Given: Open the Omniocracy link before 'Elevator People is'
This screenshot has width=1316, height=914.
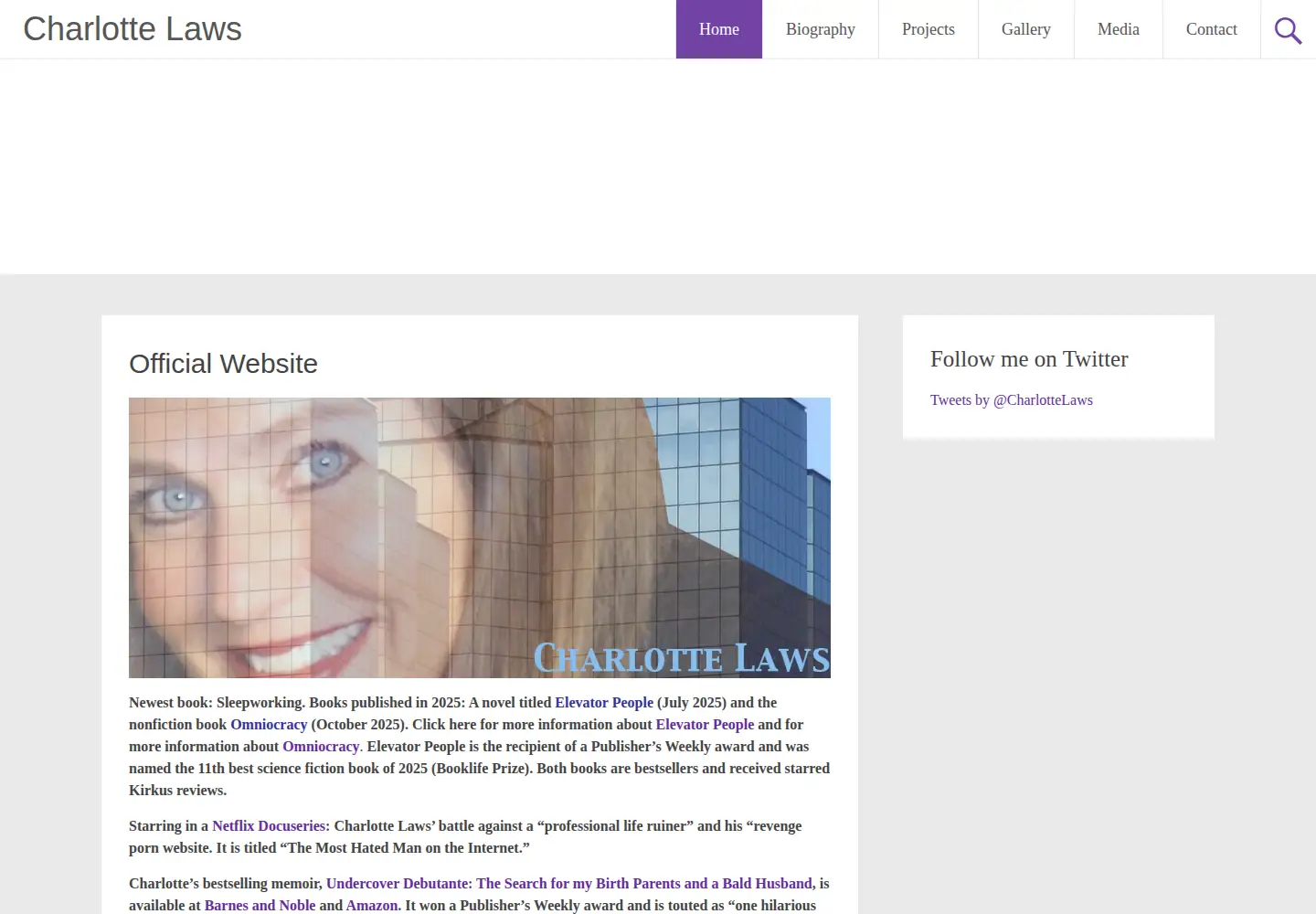Looking at the screenshot, I should 321,747.
